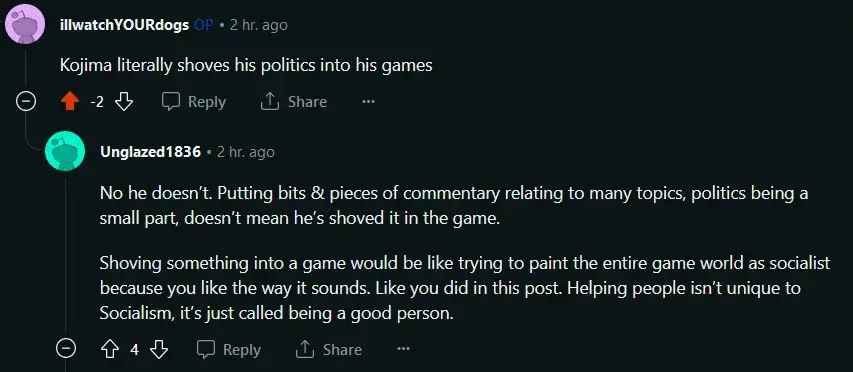The height and width of the screenshot is (372, 853).
Task: Click the share arrow icon under Unglazed1836 comment
Action: coord(305,349)
